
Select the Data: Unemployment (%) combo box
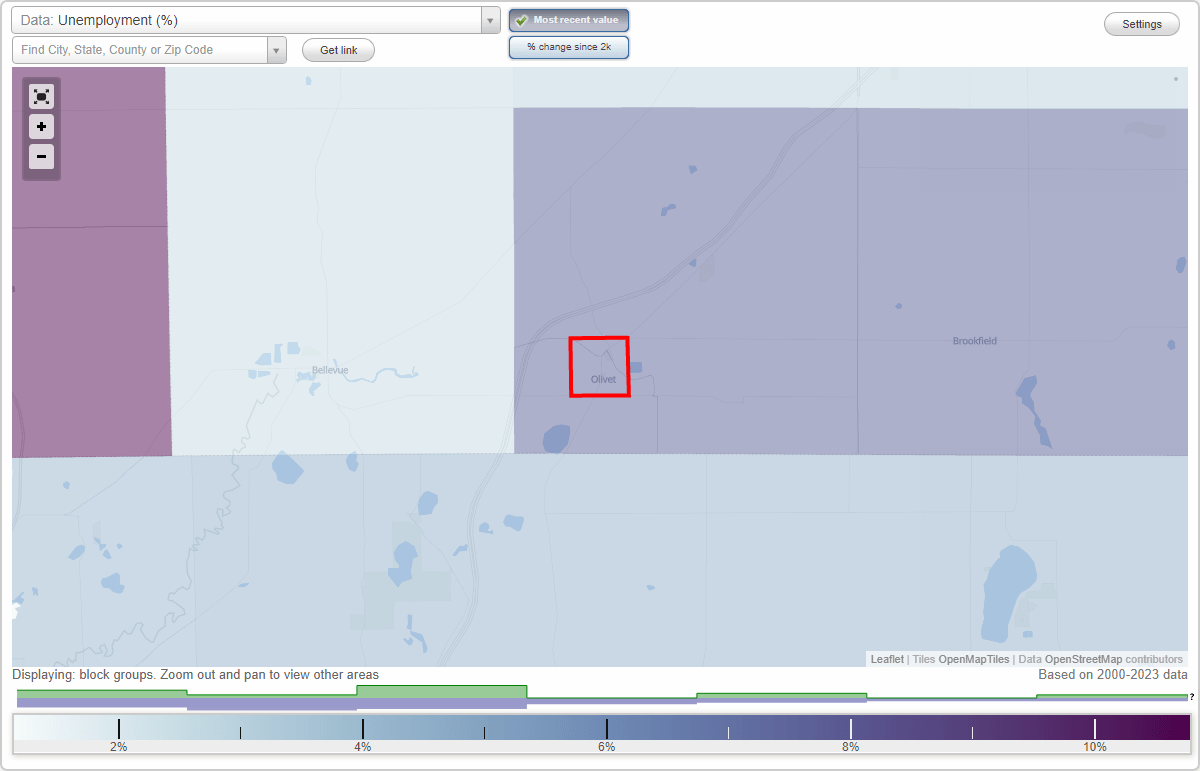(x=256, y=20)
